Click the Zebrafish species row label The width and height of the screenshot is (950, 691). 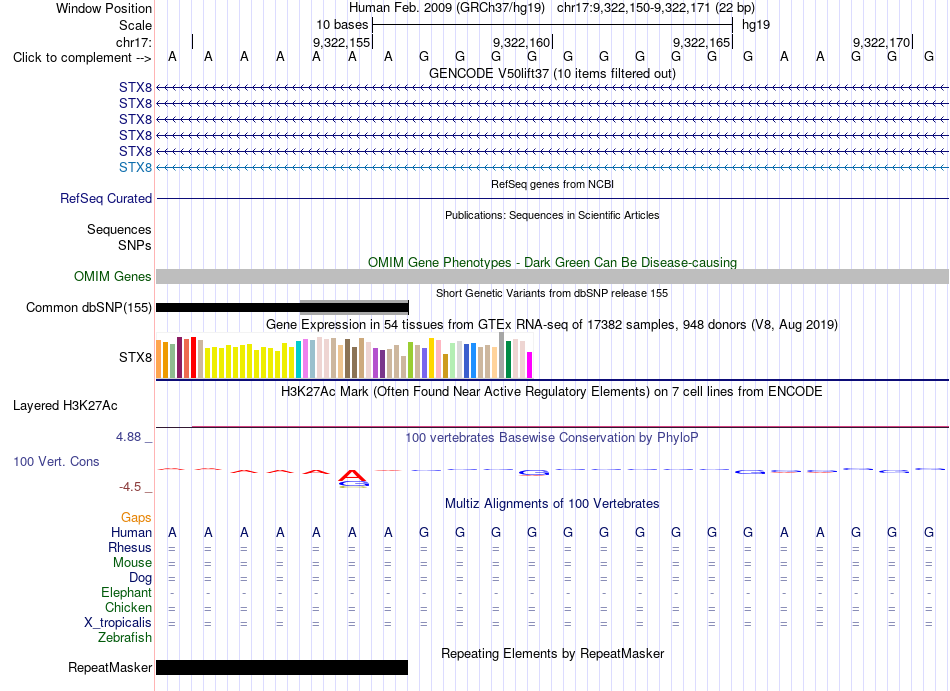coord(125,638)
